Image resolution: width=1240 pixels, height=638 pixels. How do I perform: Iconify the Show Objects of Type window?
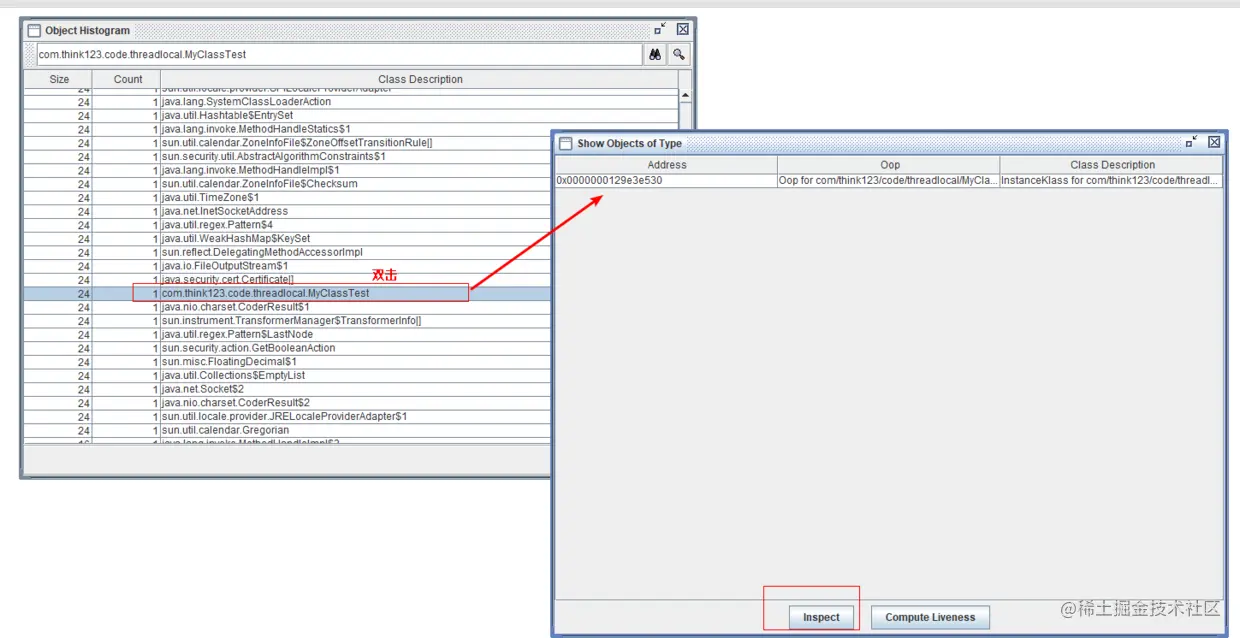1192,142
